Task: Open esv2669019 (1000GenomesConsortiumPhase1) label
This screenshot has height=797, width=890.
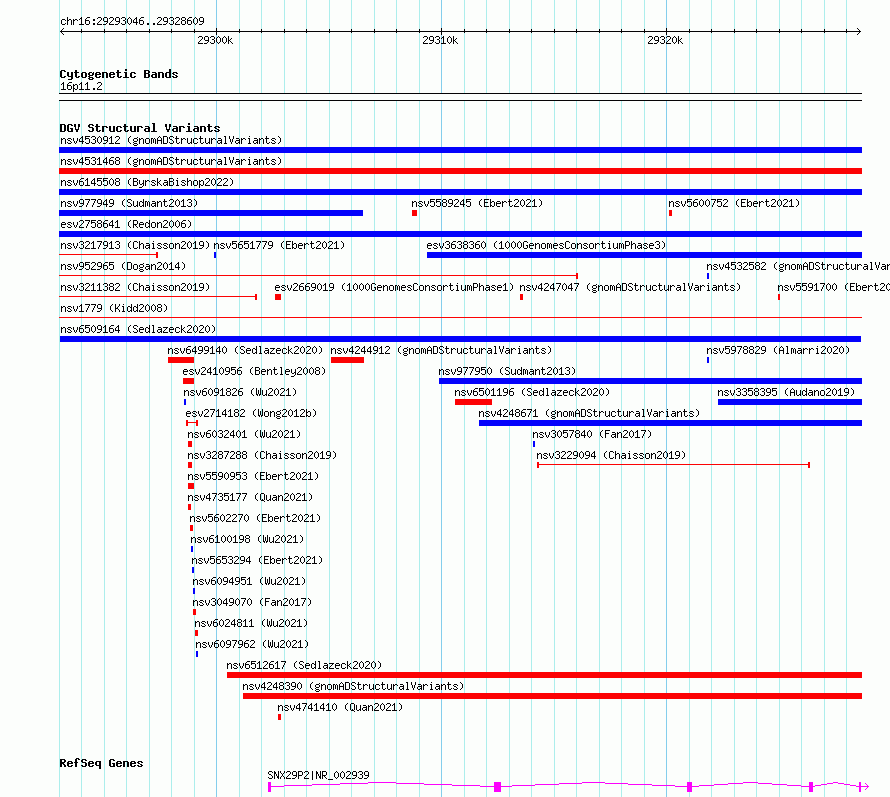Action: coord(394,287)
